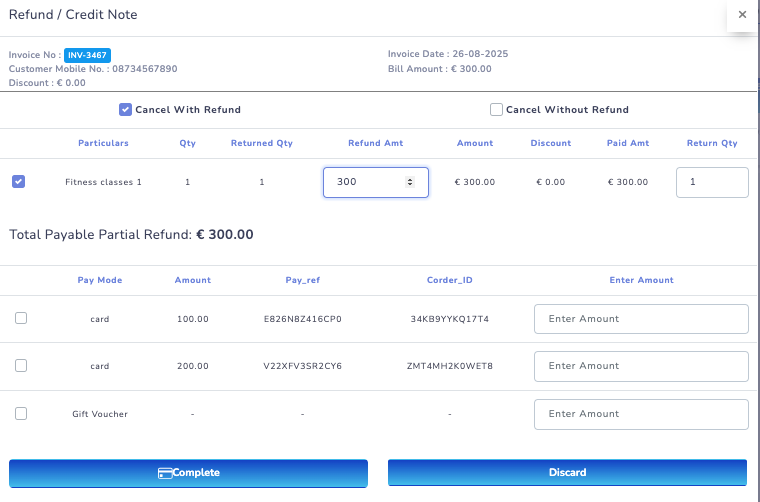This screenshot has width=760, height=502.
Task: Click Enter Amount field for 200.00 card
Action: [641, 366]
